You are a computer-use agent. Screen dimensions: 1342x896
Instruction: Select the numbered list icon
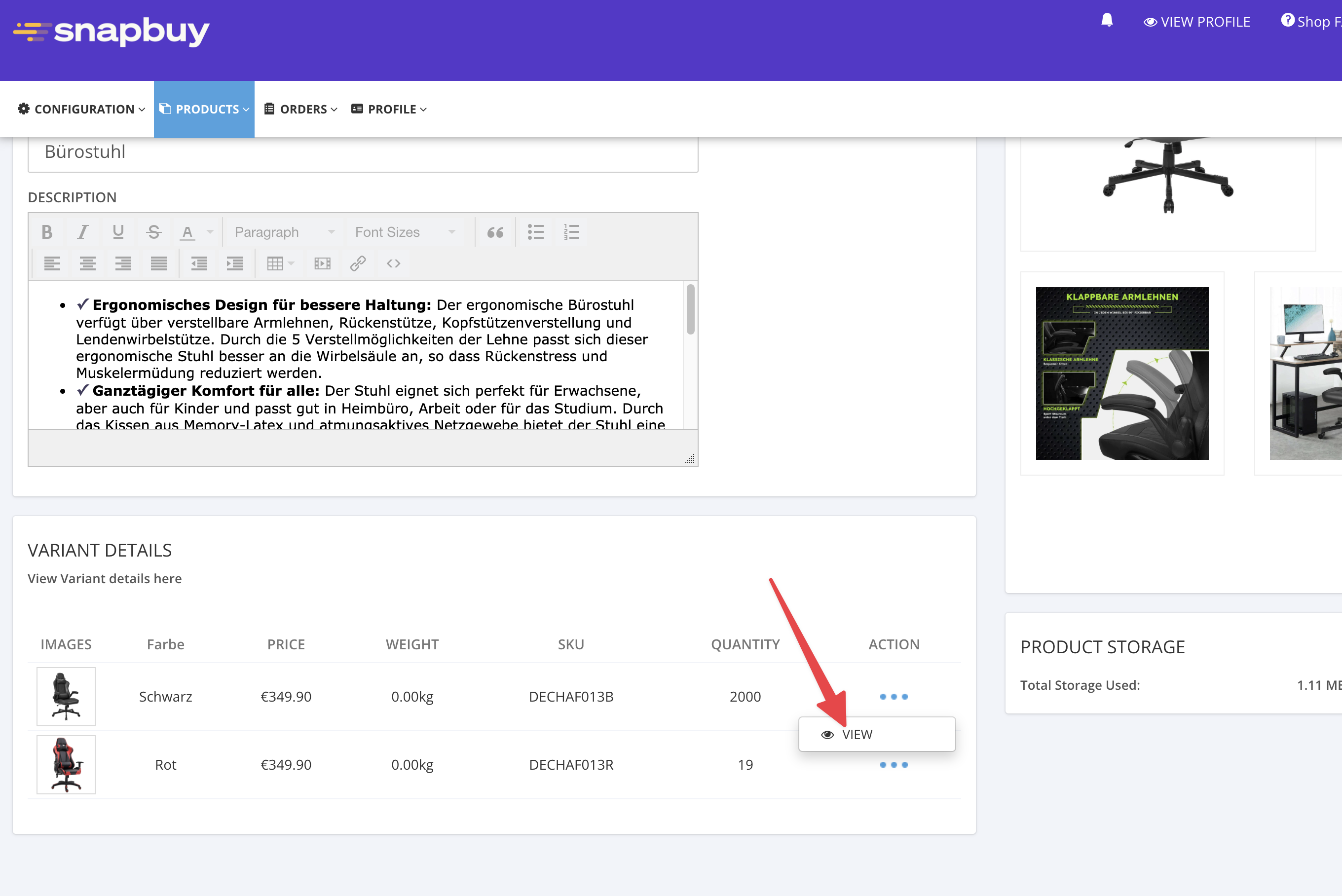pyautogui.click(x=571, y=232)
